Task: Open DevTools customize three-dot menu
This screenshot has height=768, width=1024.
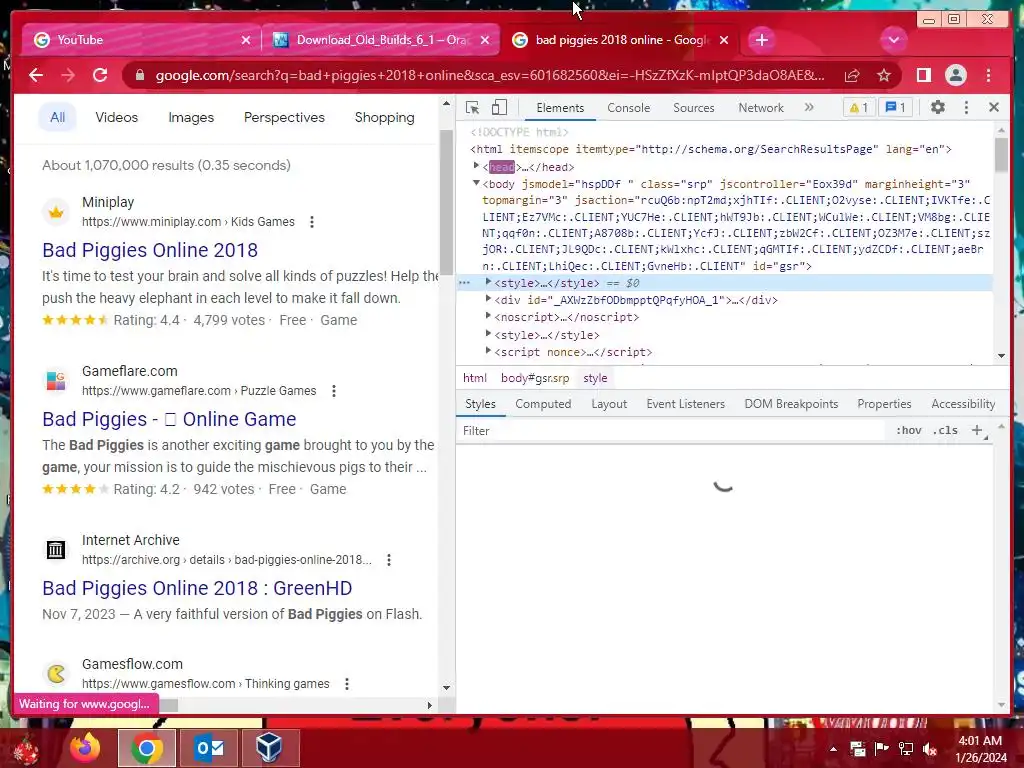Action: click(967, 107)
